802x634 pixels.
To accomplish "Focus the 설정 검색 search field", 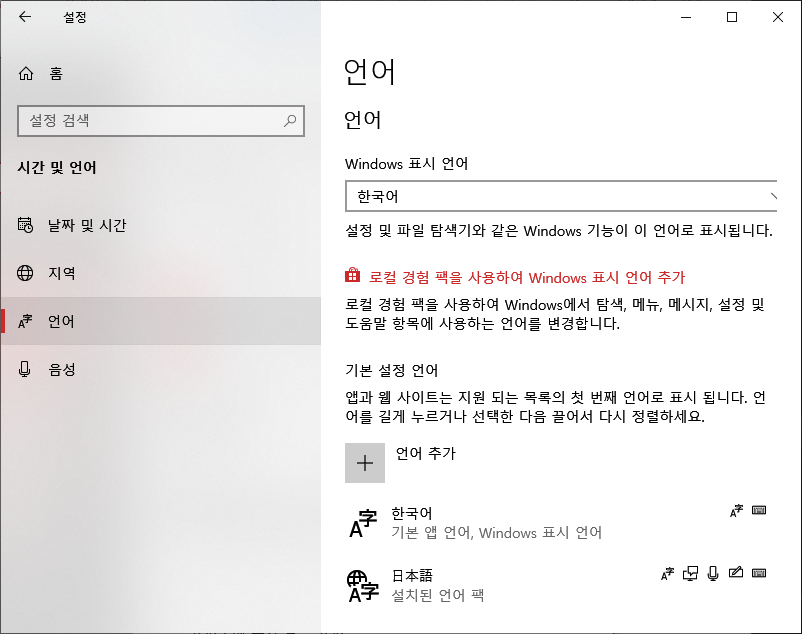I will coord(161,121).
